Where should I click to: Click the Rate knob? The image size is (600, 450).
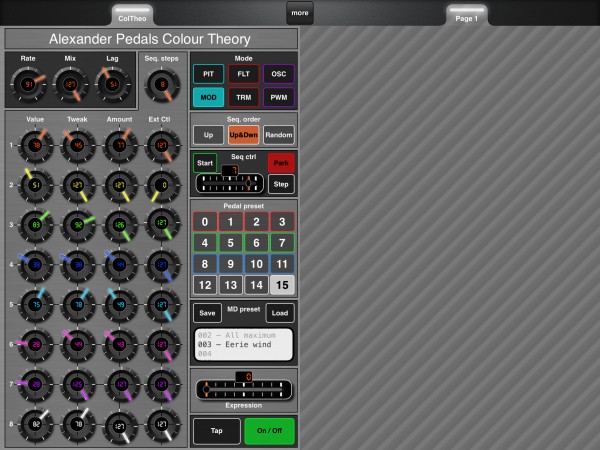click(x=28, y=84)
